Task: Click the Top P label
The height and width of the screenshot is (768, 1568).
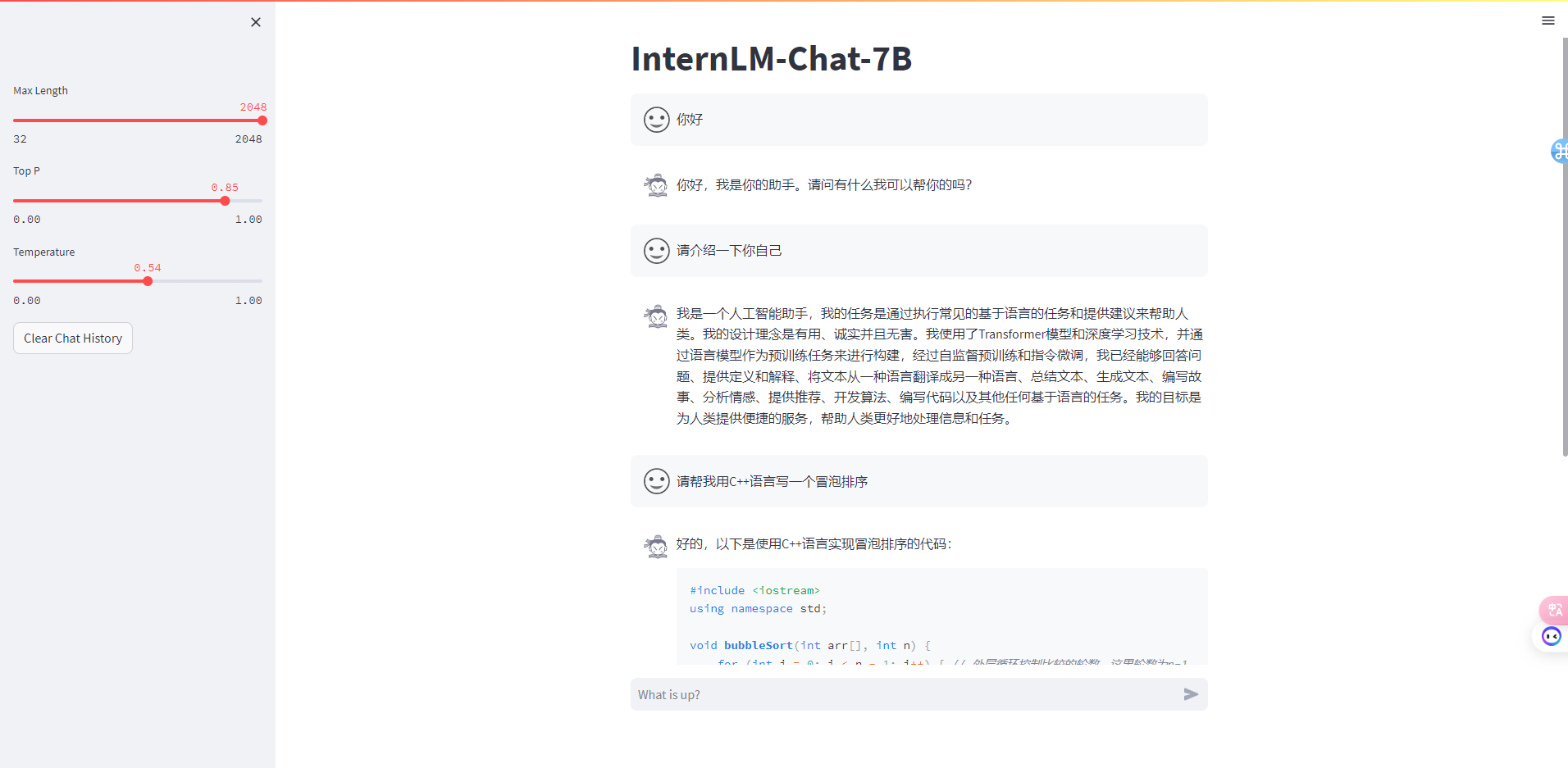Action: pyautogui.click(x=26, y=171)
